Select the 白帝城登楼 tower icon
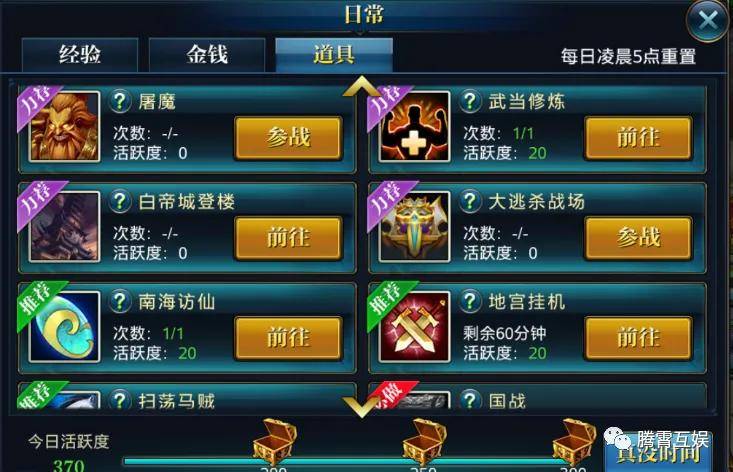733x472 pixels. point(65,226)
